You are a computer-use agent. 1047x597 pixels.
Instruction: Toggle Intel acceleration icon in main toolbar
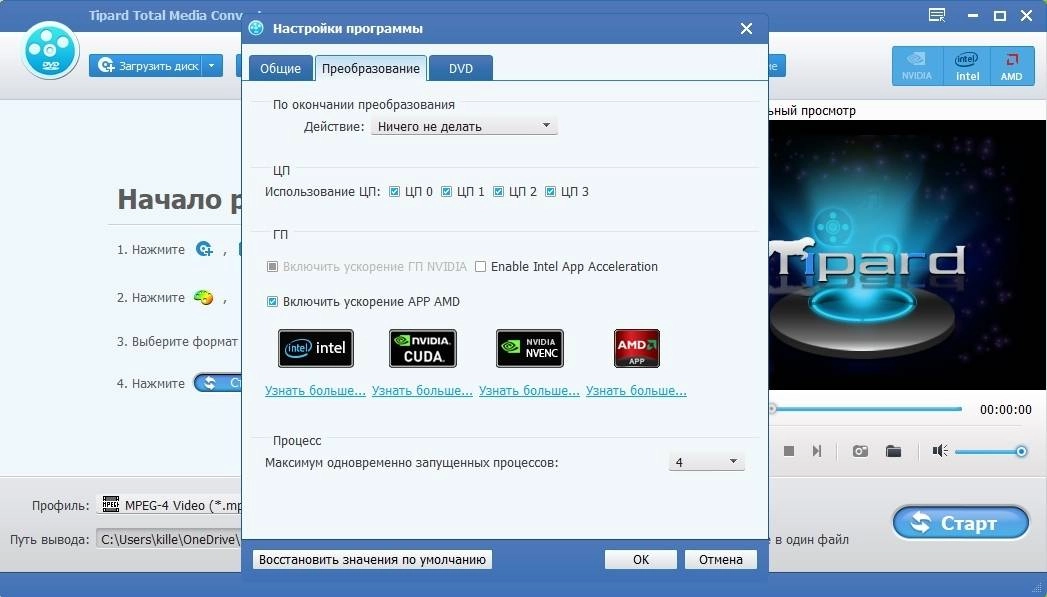[x=967, y=66]
